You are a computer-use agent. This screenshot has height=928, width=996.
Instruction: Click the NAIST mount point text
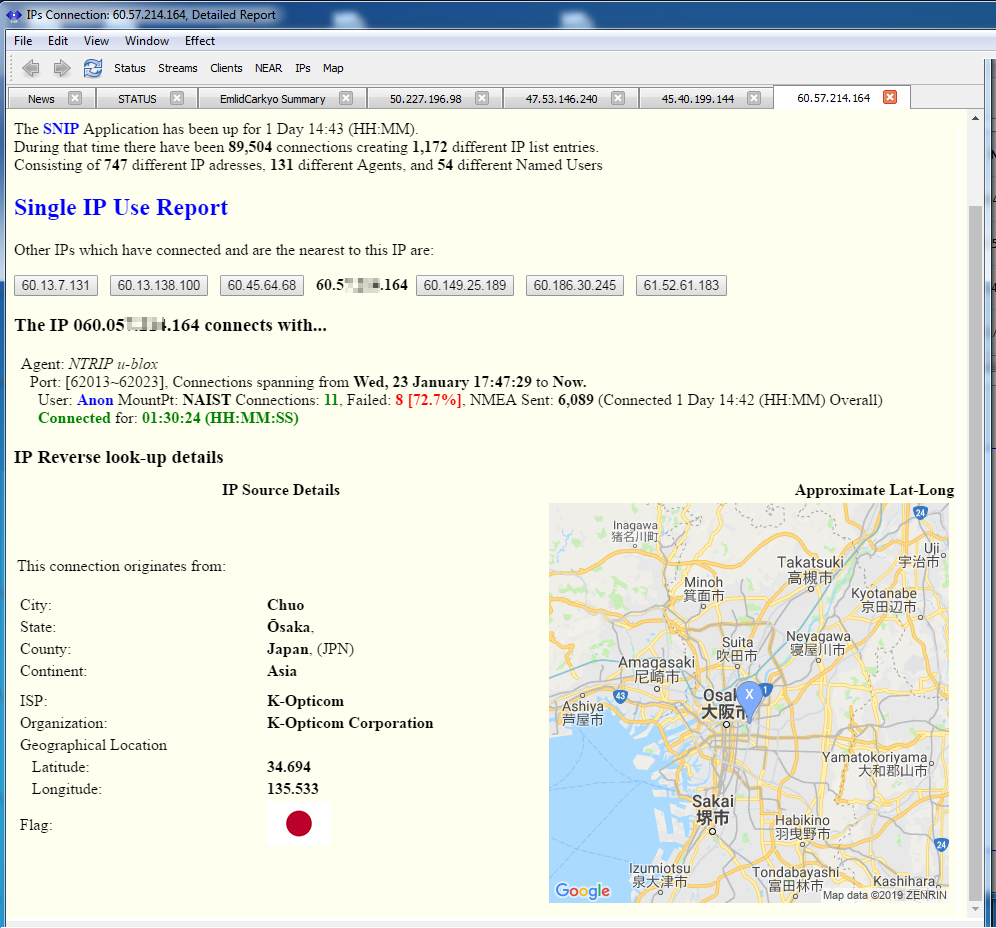tap(206, 400)
